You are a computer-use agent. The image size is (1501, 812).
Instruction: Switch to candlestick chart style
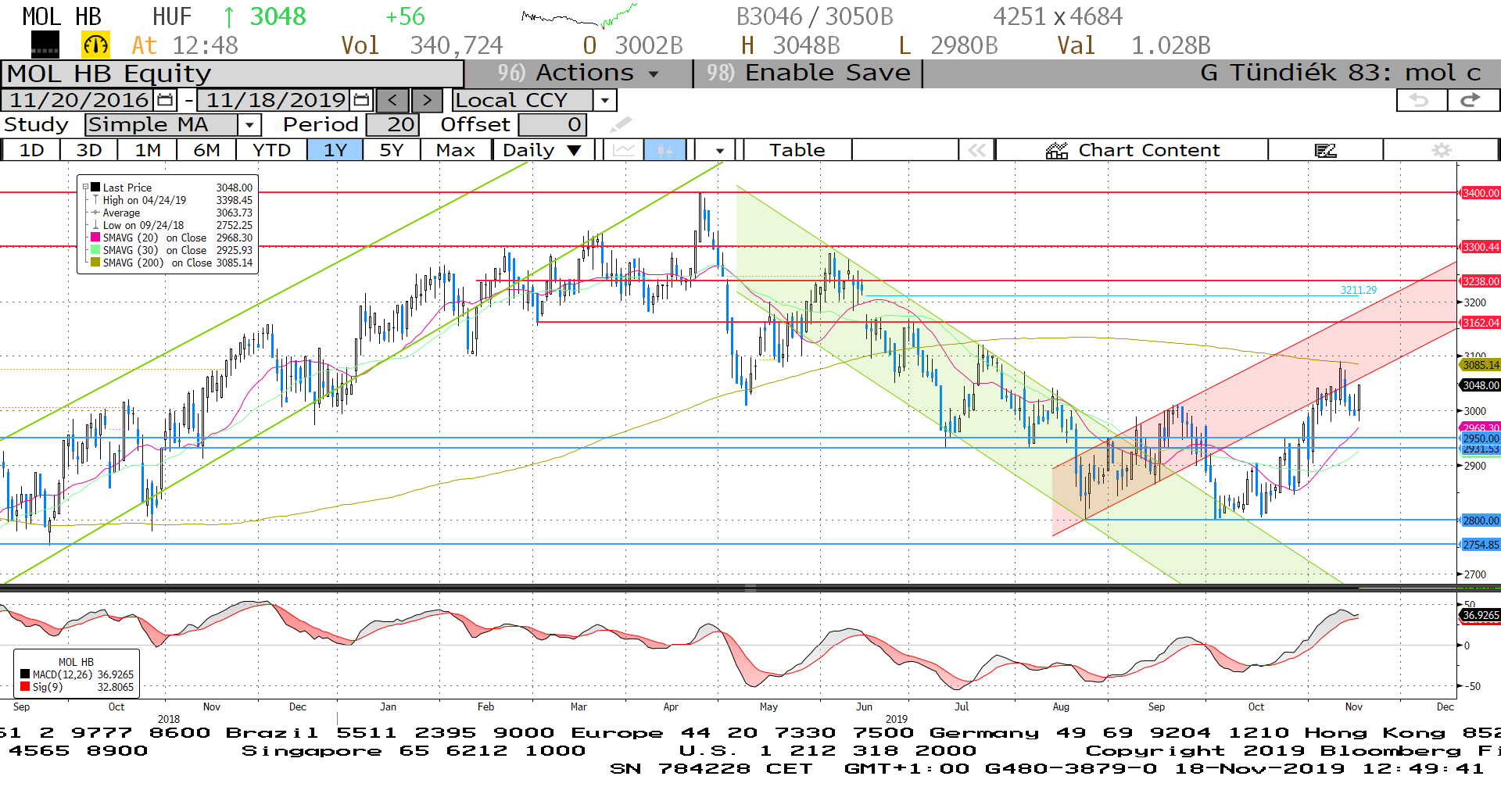(x=665, y=150)
